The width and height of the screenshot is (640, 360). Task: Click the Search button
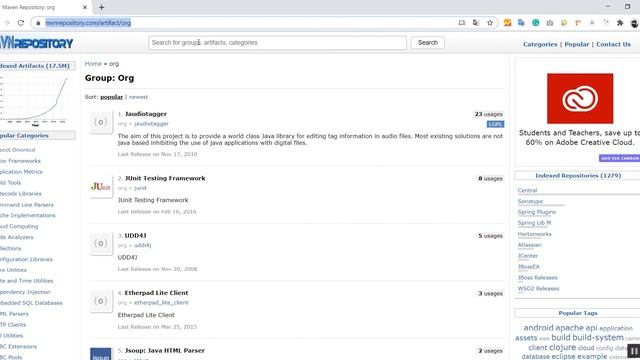coord(427,42)
